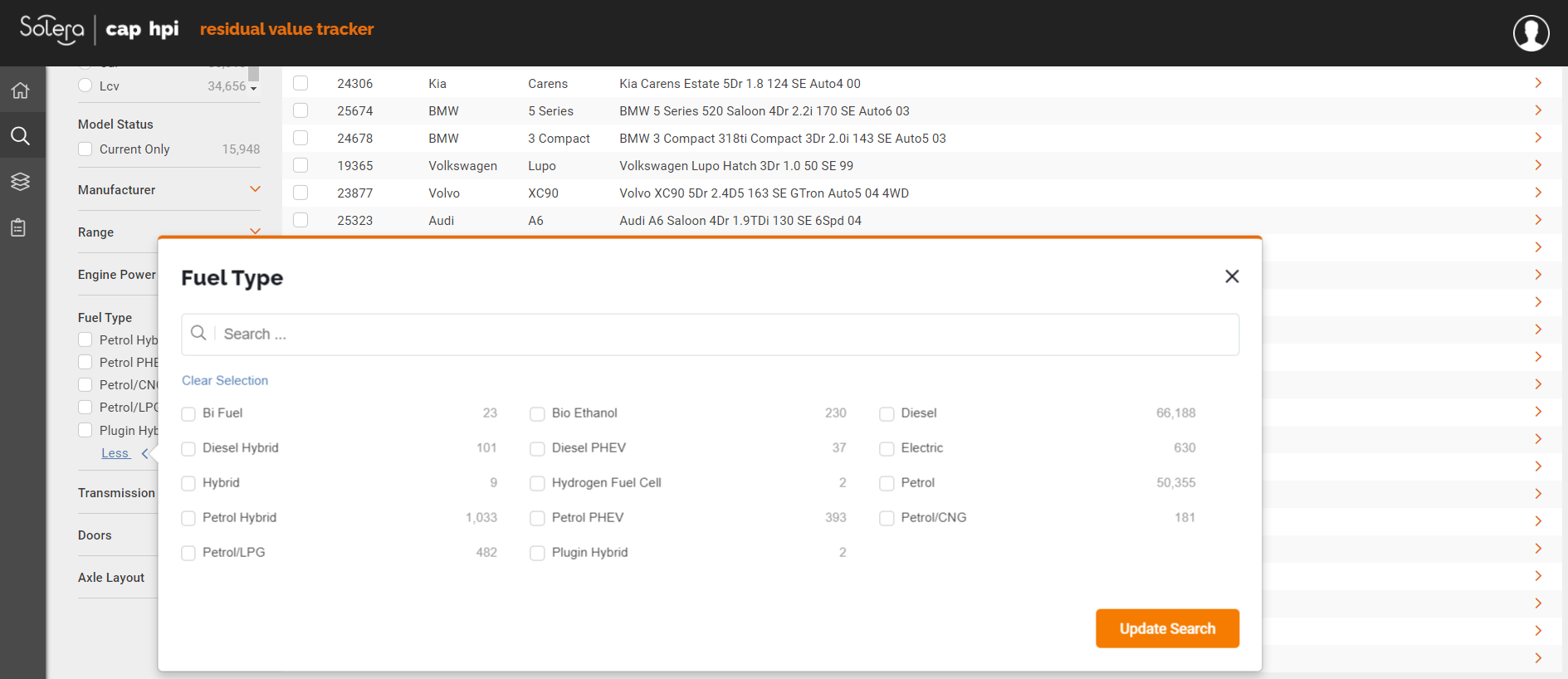Viewport: 1568px width, 679px height.
Task: Click the Fuel Type filter heading
Action: (105, 317)
